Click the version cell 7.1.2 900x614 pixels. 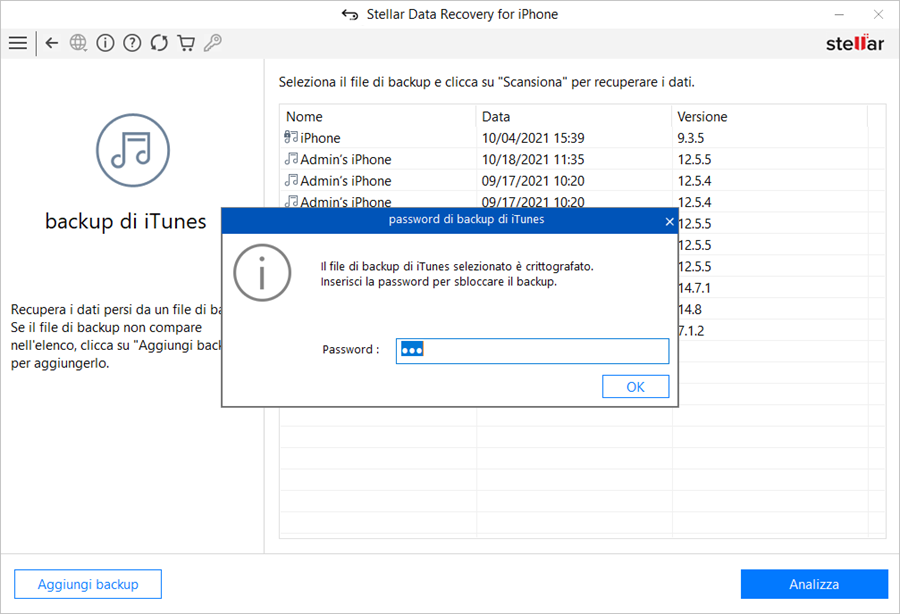click(691, 331)
